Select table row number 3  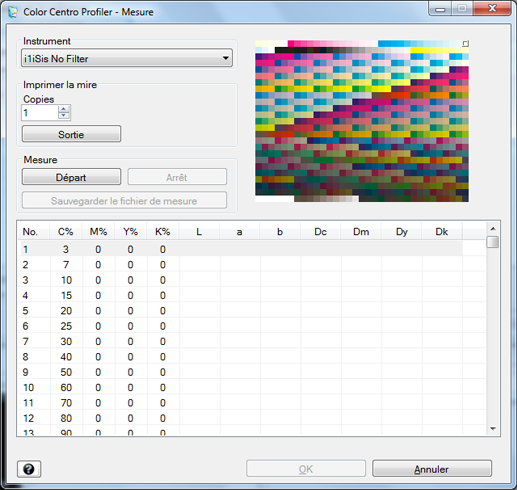pos(241,280)
